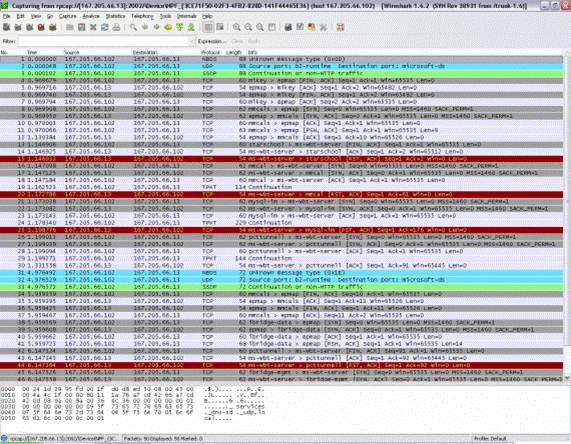Open the Help menu
Image resolution: width=571 pixels, height=444 pixels.
(x=207, y=16)
